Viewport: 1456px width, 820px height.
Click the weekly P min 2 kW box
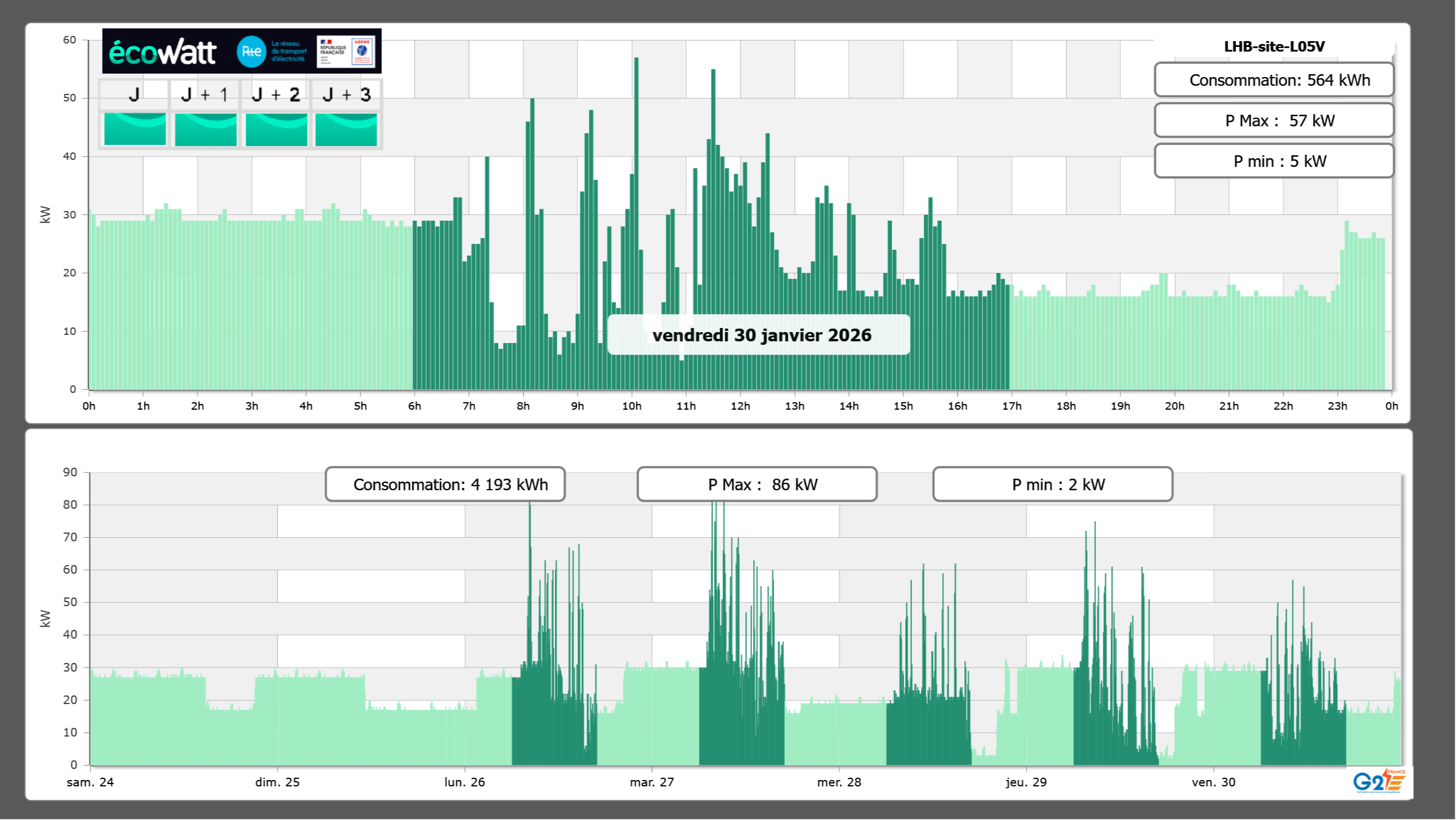click(x=1052, y=484)
